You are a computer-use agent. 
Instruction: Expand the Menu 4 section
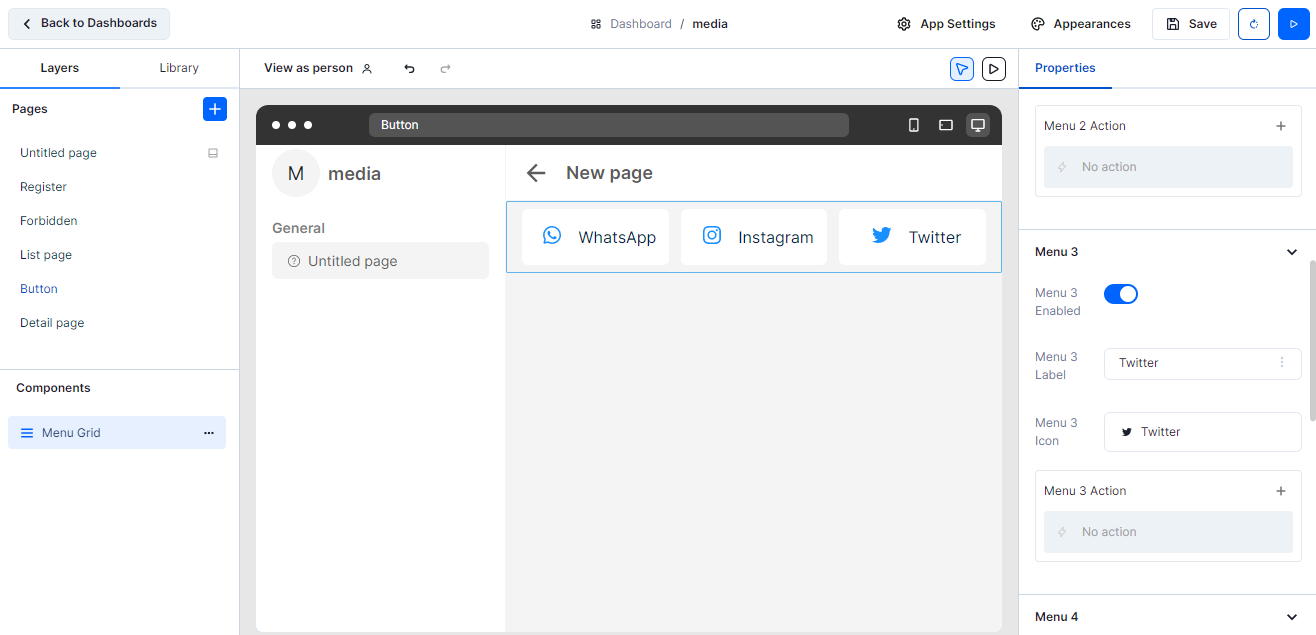pyautogui.click(x=1291, y=617)
